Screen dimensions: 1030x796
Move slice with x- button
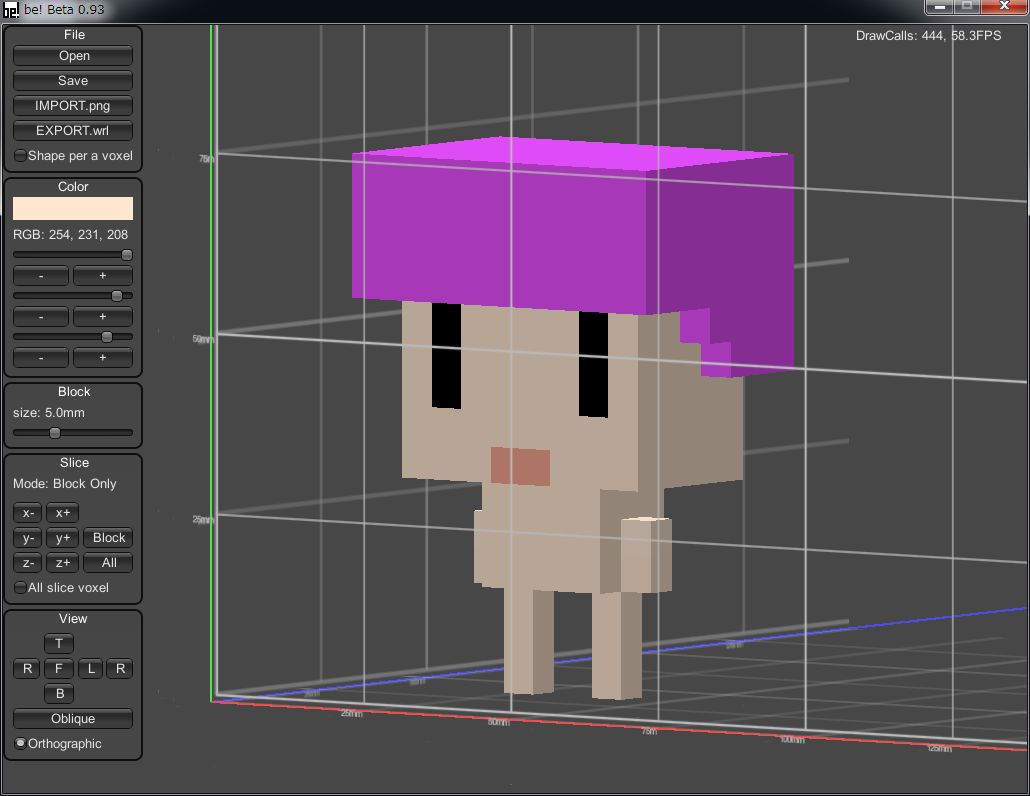click(x=28, y=513)
